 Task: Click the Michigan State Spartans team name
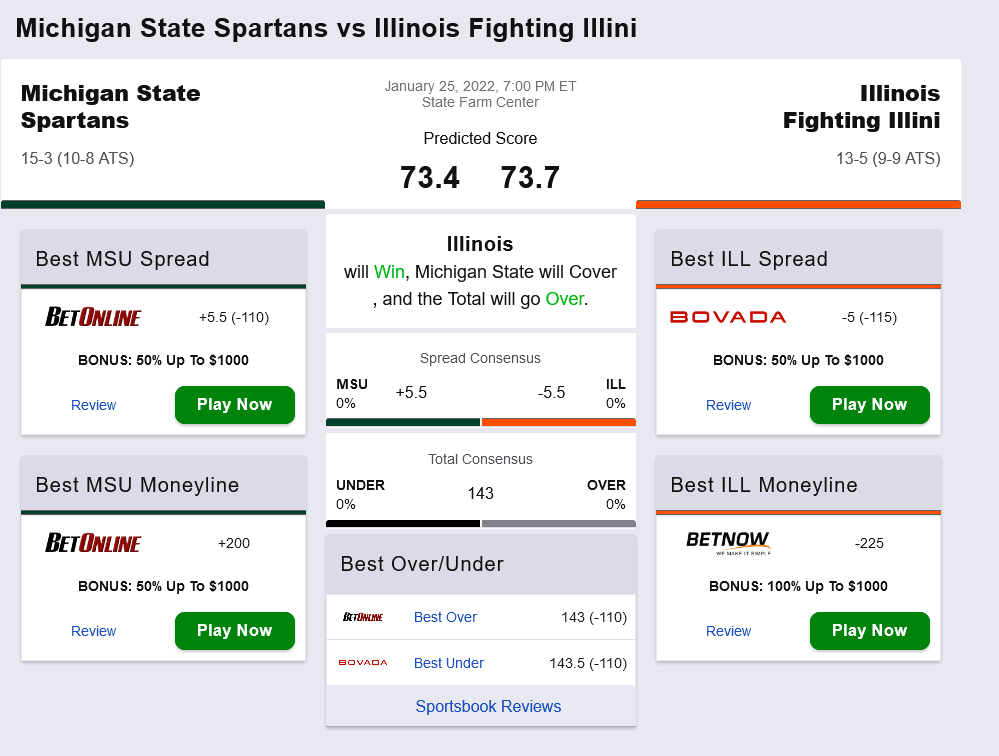pos(110,107)
